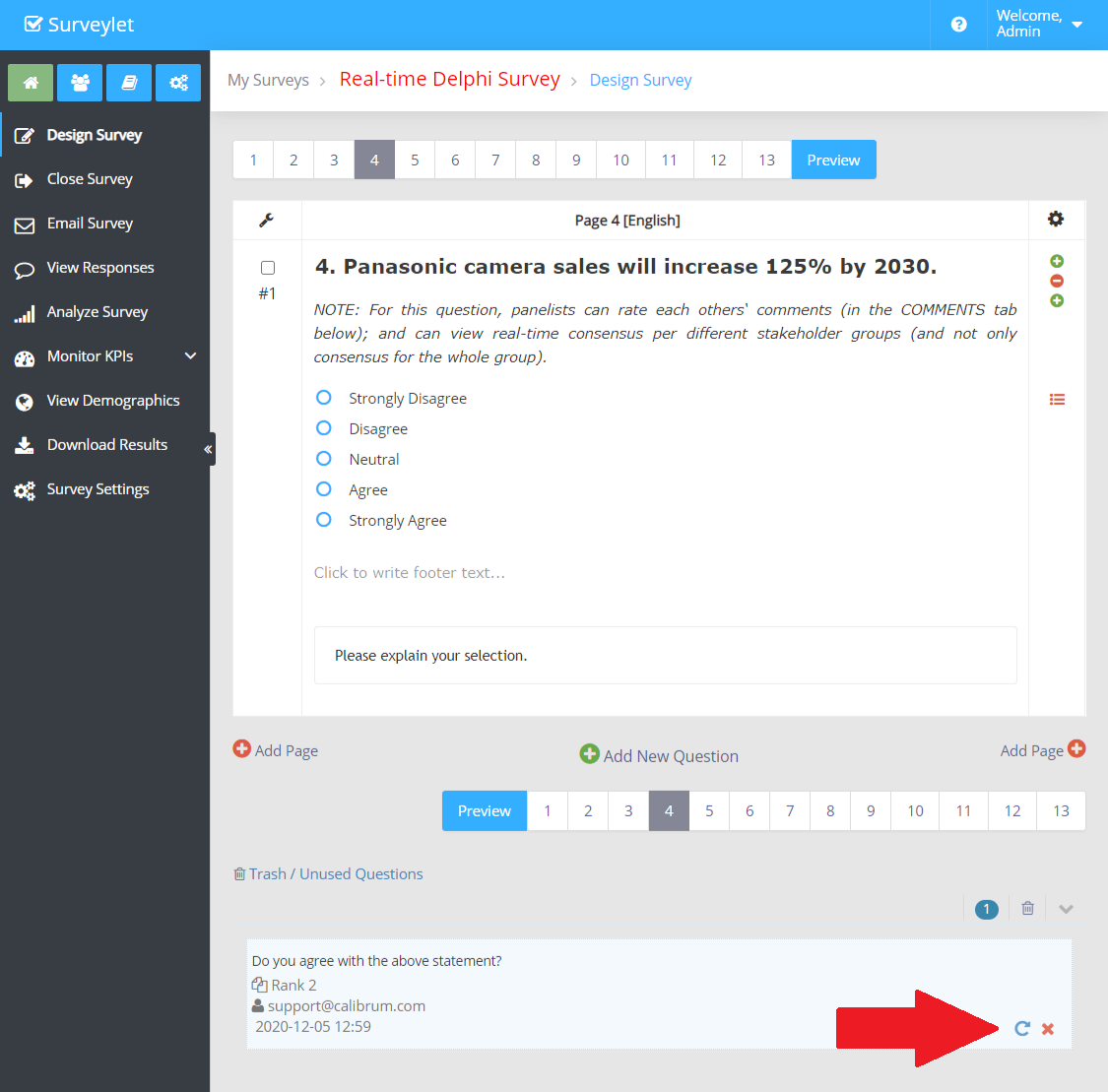
Task: Click the wrench icon on Page 4 header
Action: (266, 221)
